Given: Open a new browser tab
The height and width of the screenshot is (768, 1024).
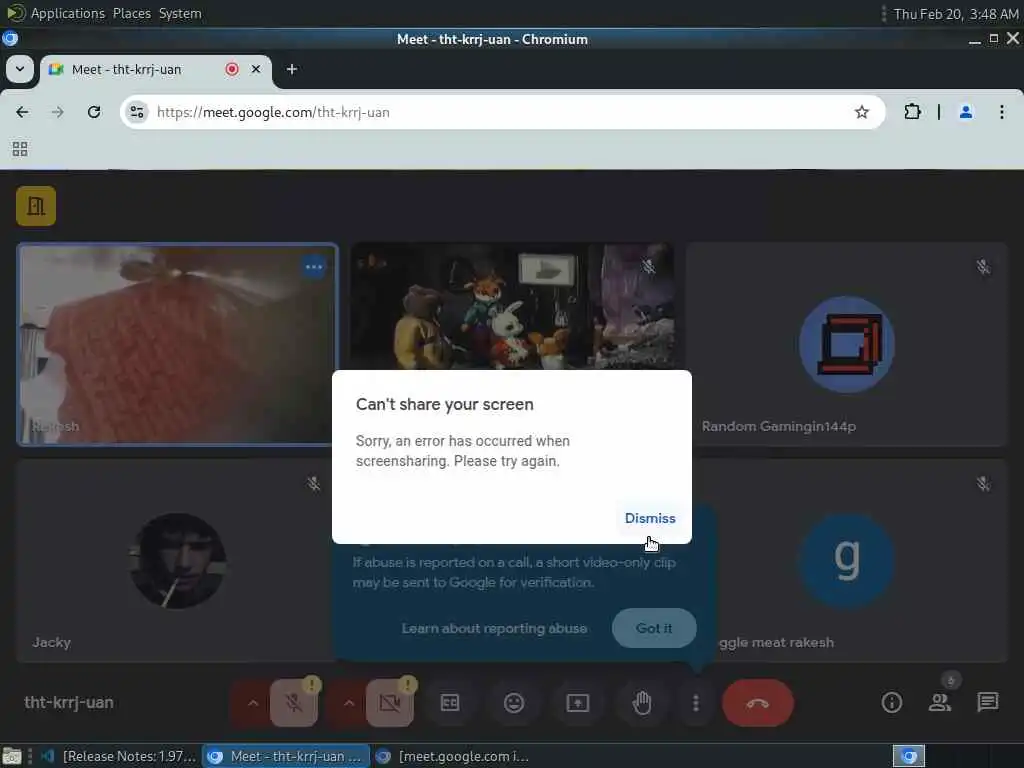Looking at the screenshot, I should point(292,69).
